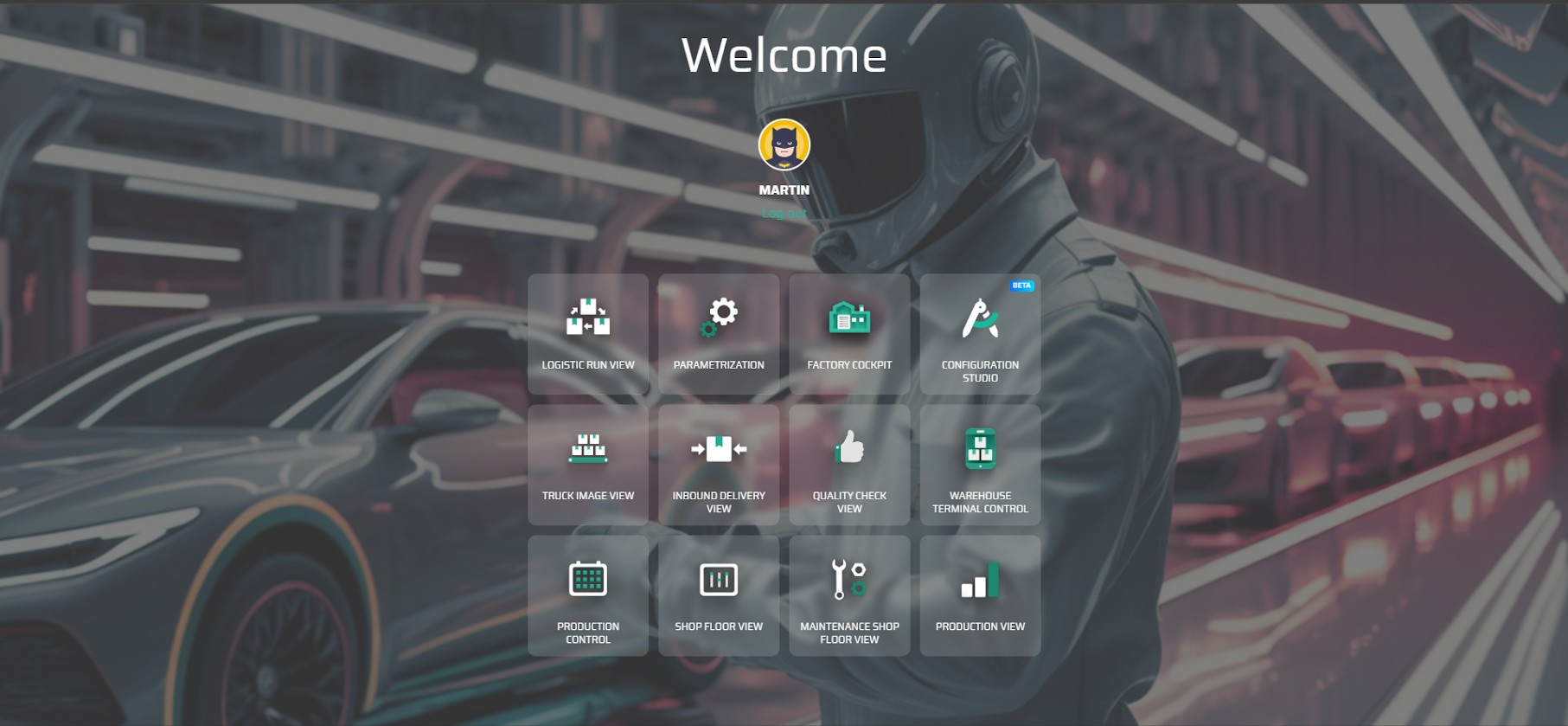Open the Factory Cockpit building icon
This screenshot has height=726, width=1568.
pos(849,317)
